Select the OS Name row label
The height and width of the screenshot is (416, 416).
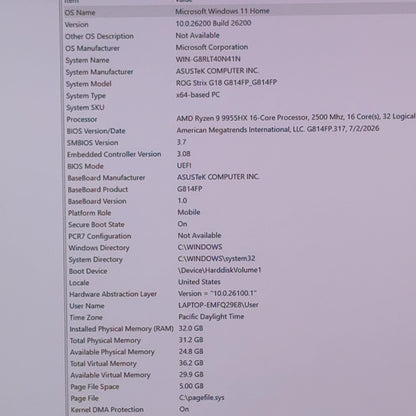click(80, 13)
